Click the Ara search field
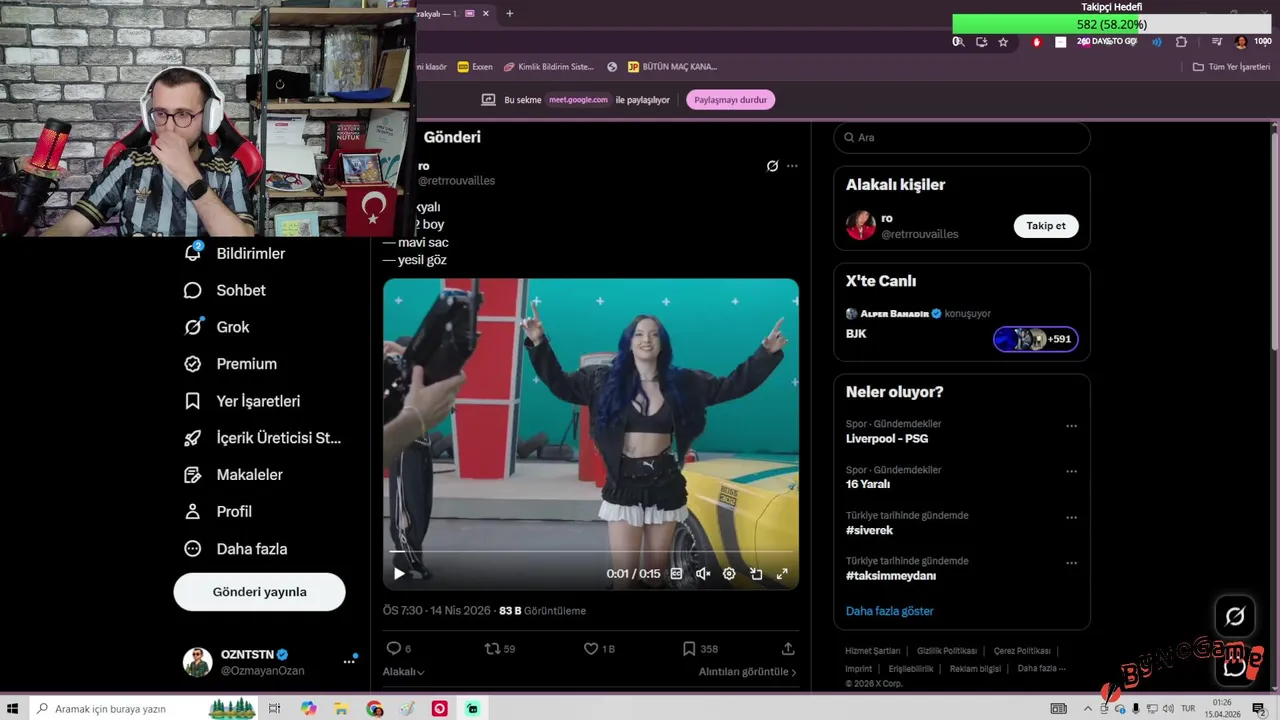This screenshot has width=1280, height=720. click(962, 138)
